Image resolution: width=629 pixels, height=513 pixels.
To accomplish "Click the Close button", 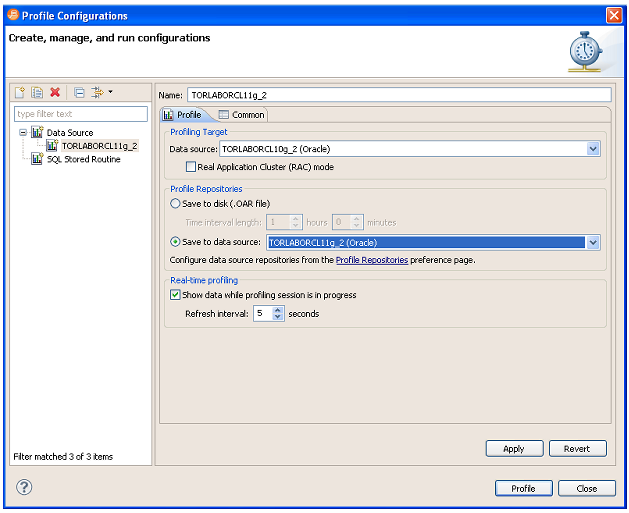I will tap(586, 488).
